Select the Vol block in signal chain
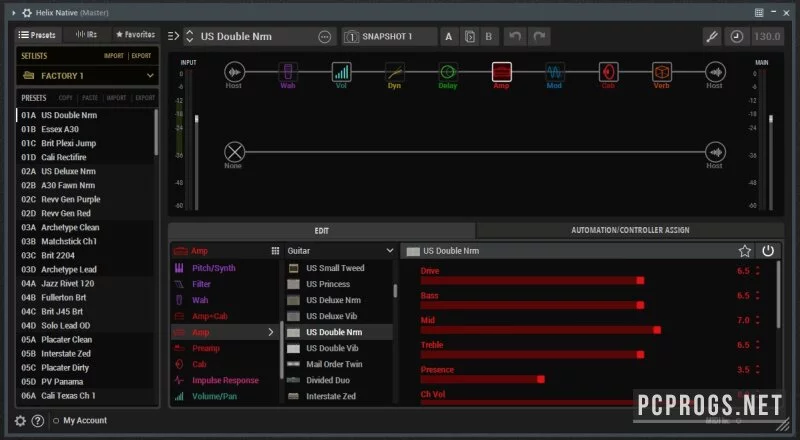This screenshot has width=800, height=440. pyautogui.click(x=341, y=72)
